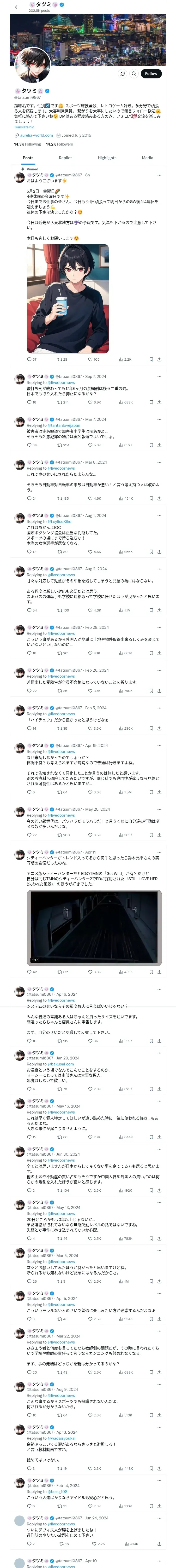Image resolution: width=176 pixels, height=1568 pixels.
Task: Go back using the top arrow
Action: (x=17, y=7)
